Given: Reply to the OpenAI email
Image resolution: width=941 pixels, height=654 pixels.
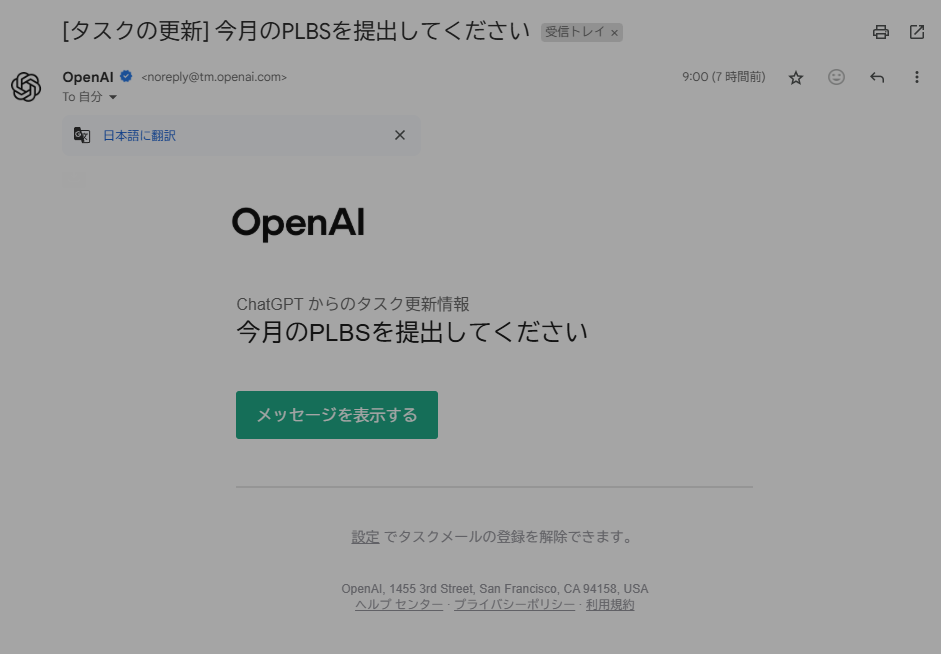Looking at the screenshot, I should tap(877, 77).
